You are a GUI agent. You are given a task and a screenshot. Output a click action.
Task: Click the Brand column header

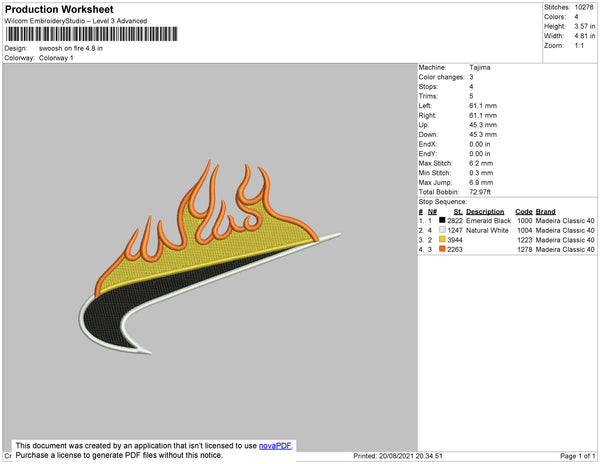pyautogui.click(x=545, y=212)
